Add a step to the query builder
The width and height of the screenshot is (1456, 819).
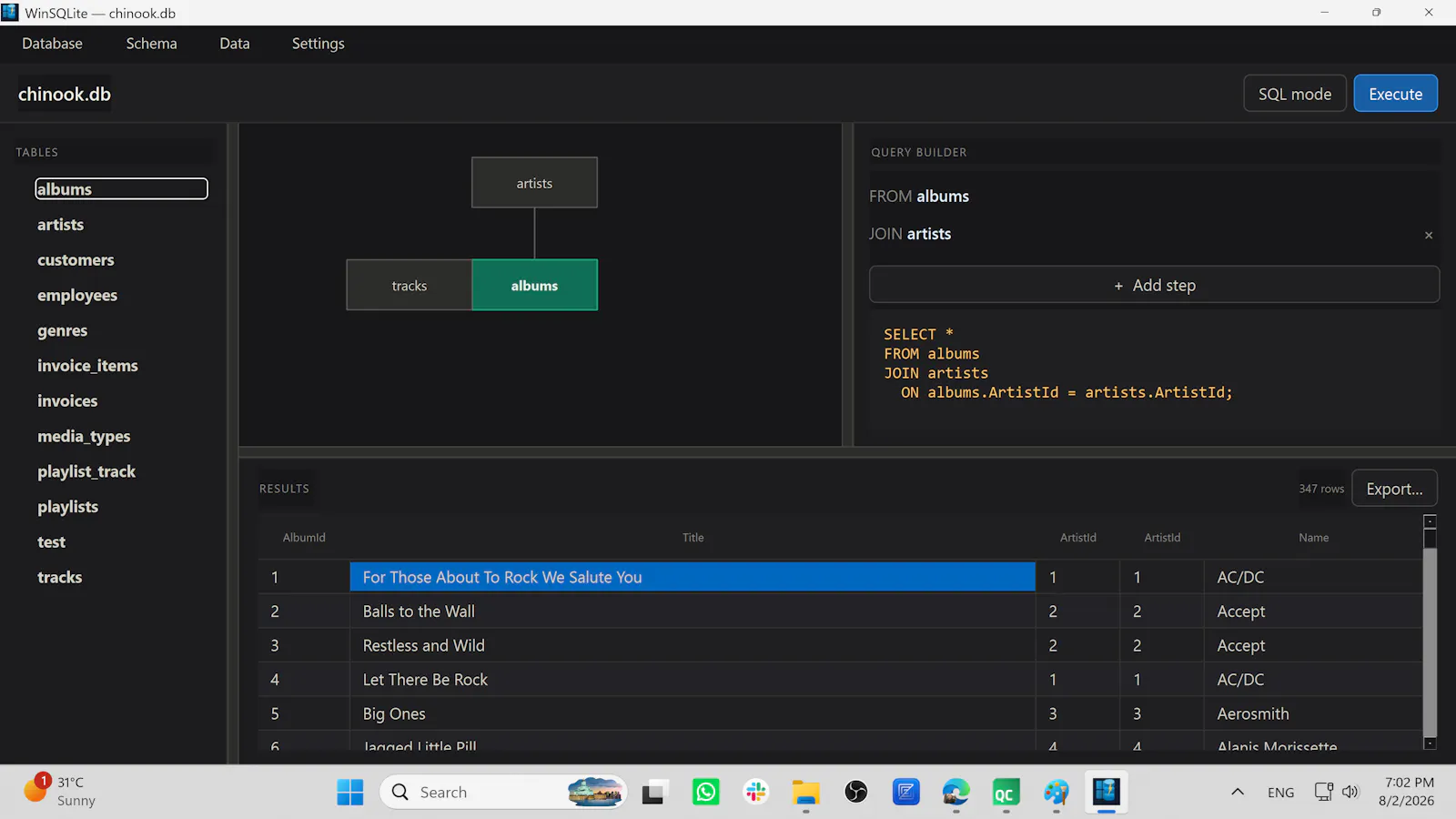pos(1154,285)
